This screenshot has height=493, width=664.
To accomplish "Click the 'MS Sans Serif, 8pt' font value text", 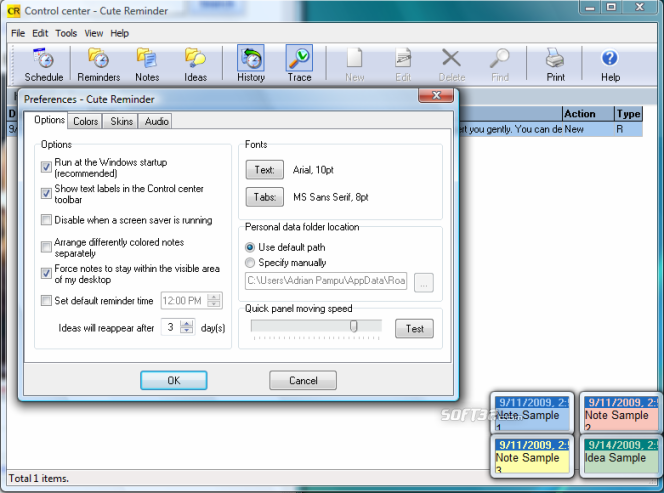I will coord(331,197).
